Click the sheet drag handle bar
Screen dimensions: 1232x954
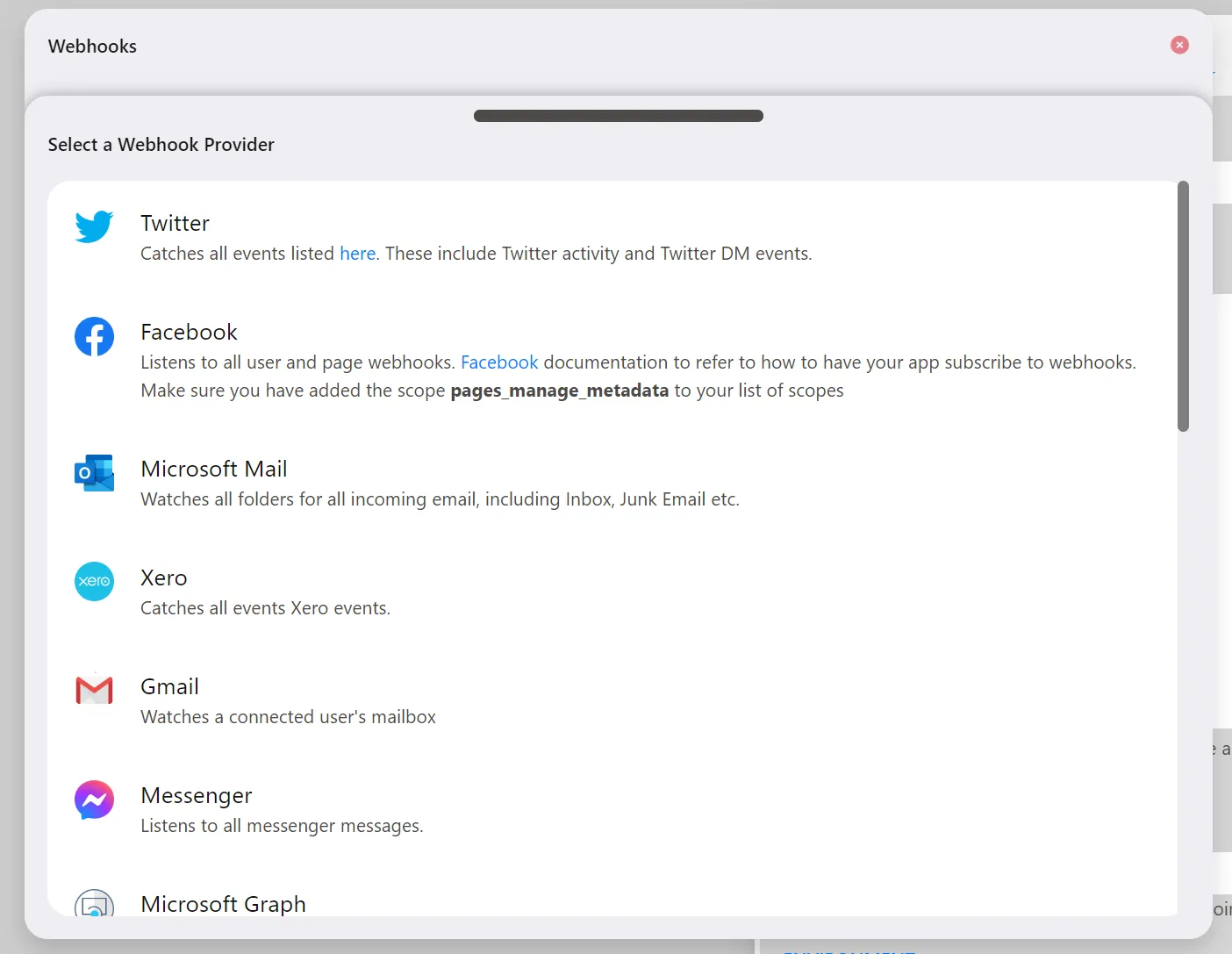click(x=619, y=116)
